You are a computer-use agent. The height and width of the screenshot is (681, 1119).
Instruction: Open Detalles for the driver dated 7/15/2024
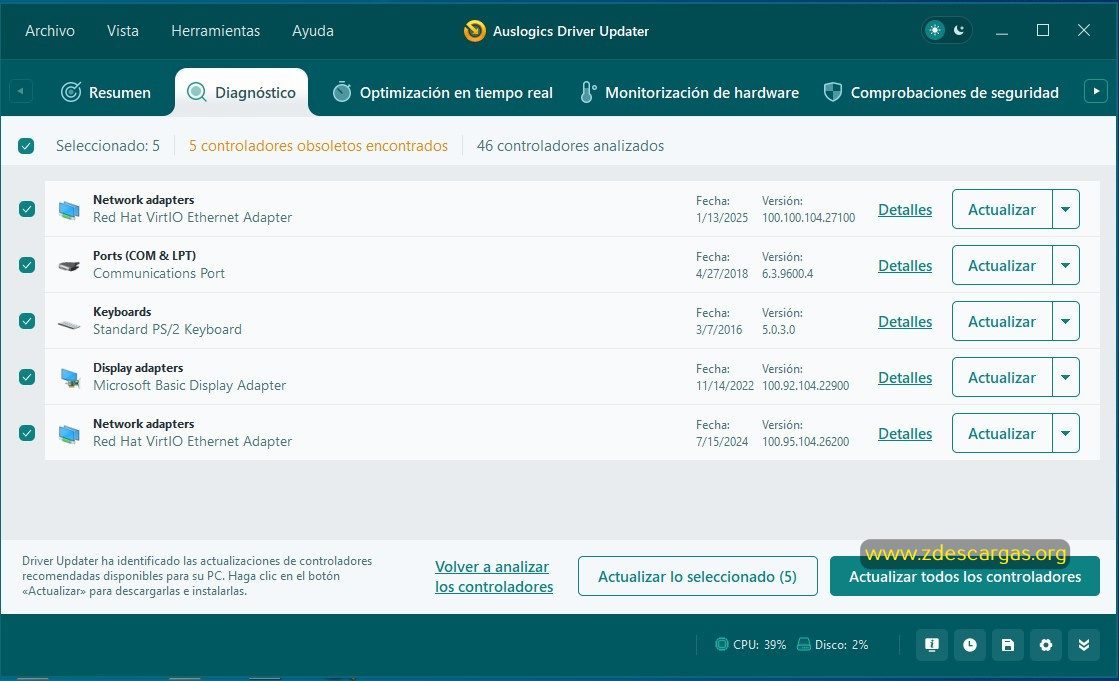(905, 434)
